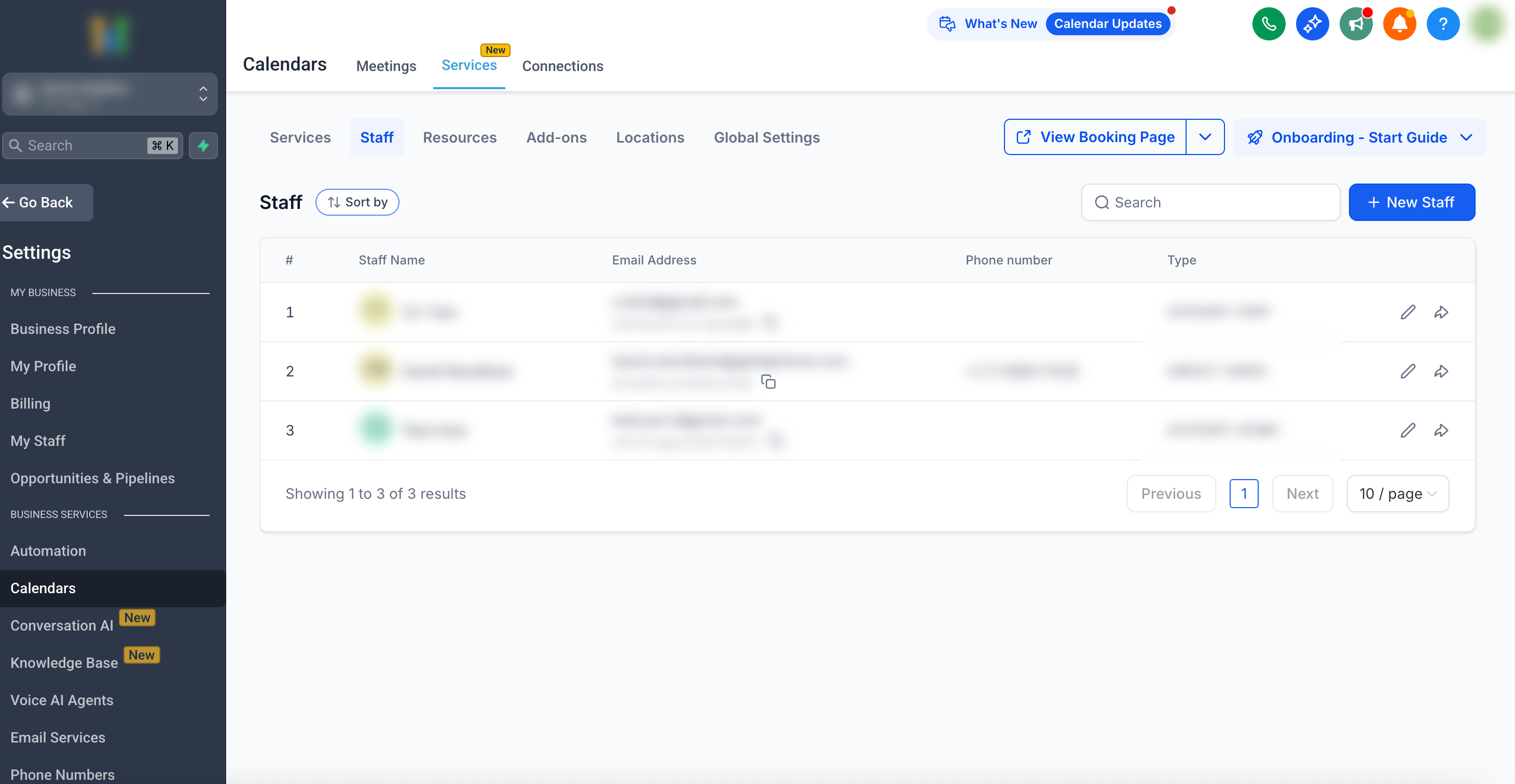
Task: Open the blue sparkle AI assistant icon
Action: [x=1312, y=24]
